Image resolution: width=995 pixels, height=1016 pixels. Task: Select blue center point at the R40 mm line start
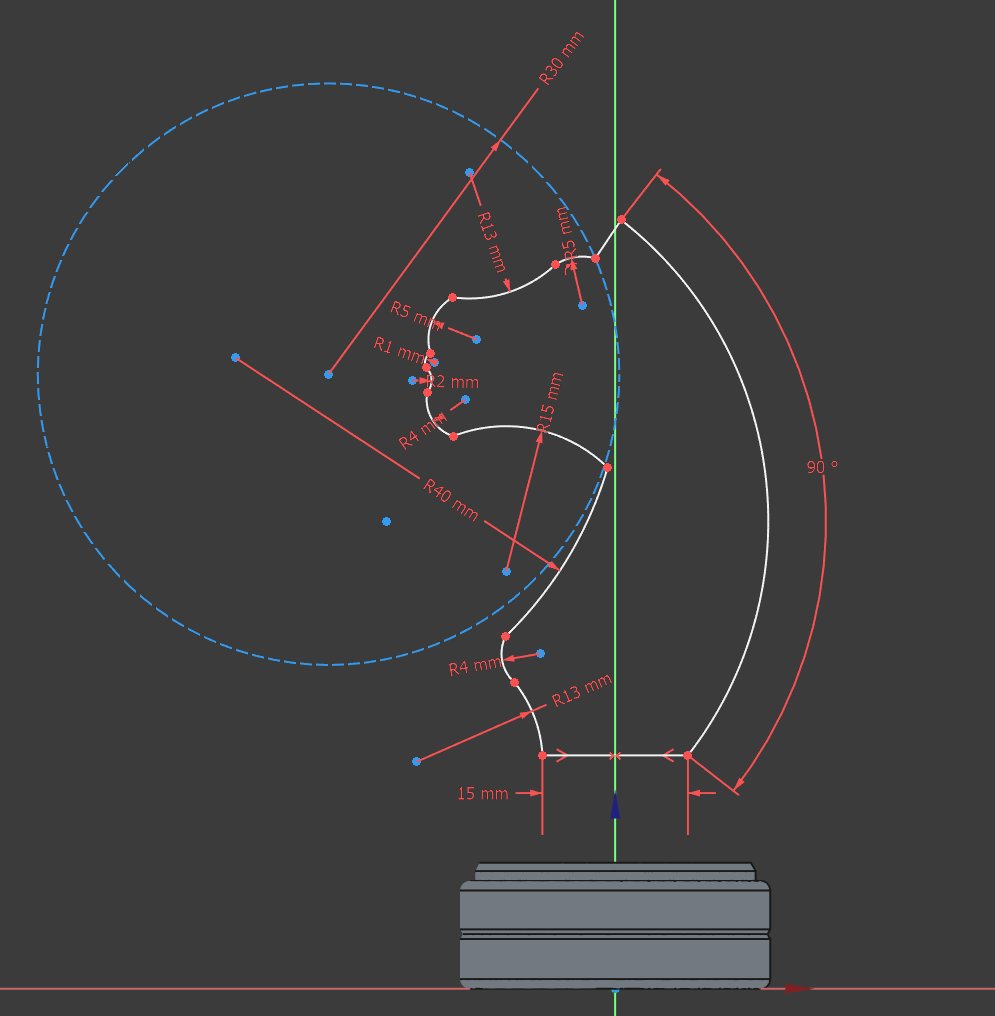tap(235, 358)
